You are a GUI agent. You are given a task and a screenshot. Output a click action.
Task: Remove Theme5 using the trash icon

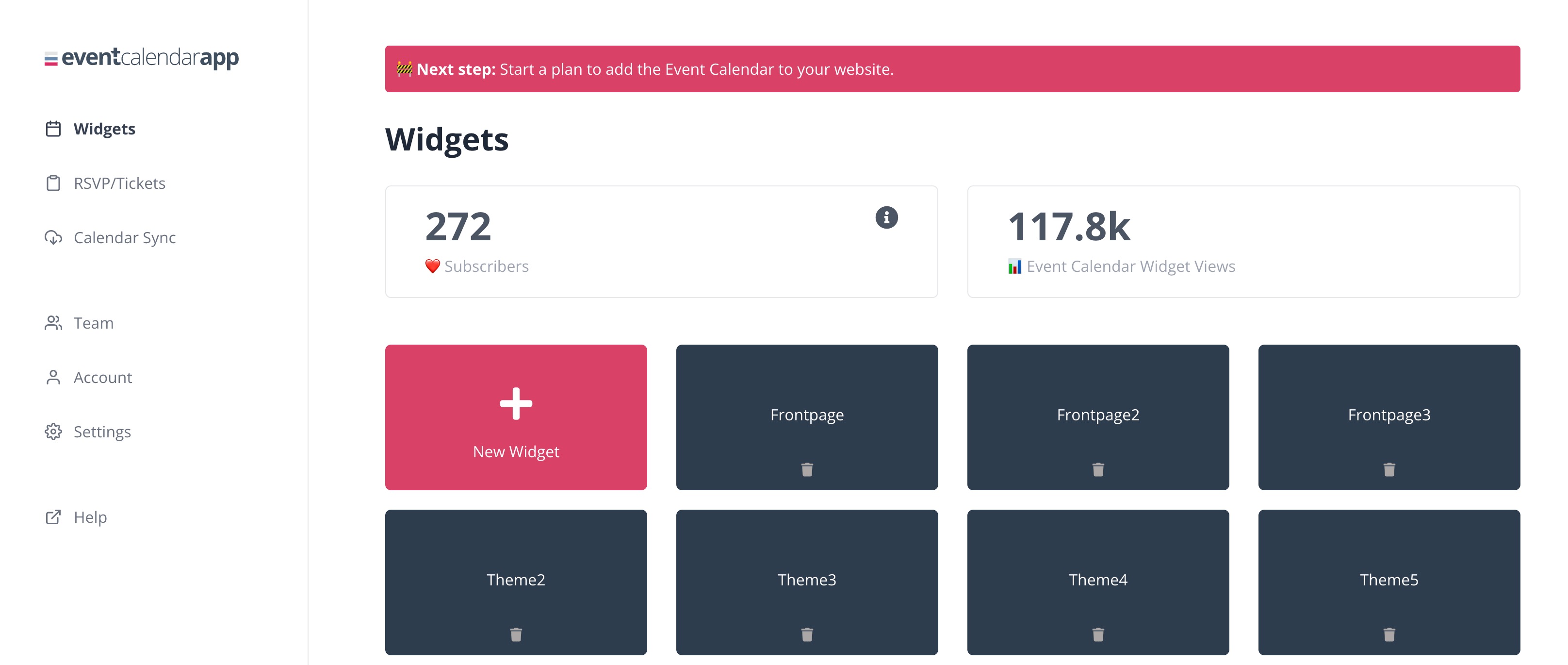(1389, 634)
